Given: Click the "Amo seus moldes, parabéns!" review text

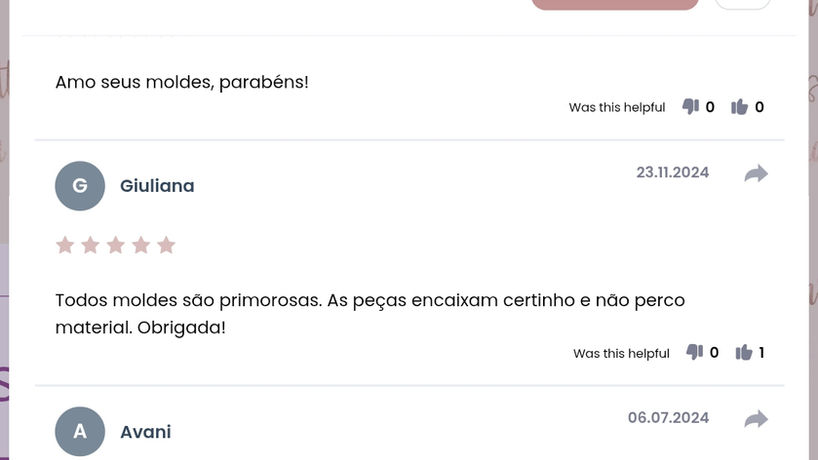Looking at the screenshot, I should coord(182,82).
